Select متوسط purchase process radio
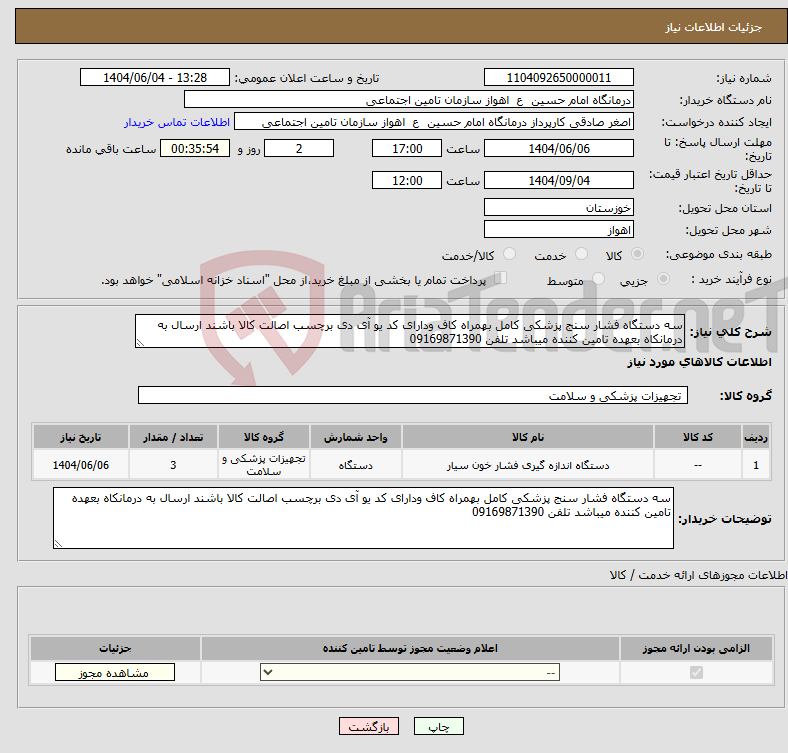 tap(598, 281)
